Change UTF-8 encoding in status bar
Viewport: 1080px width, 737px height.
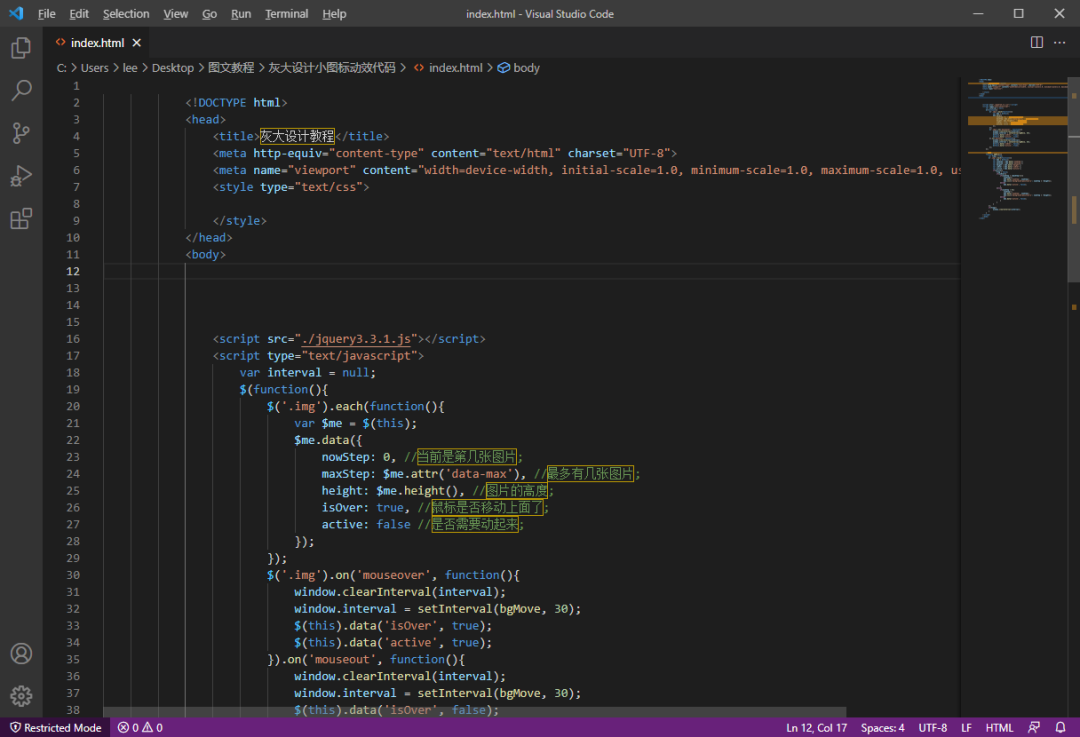932,728
